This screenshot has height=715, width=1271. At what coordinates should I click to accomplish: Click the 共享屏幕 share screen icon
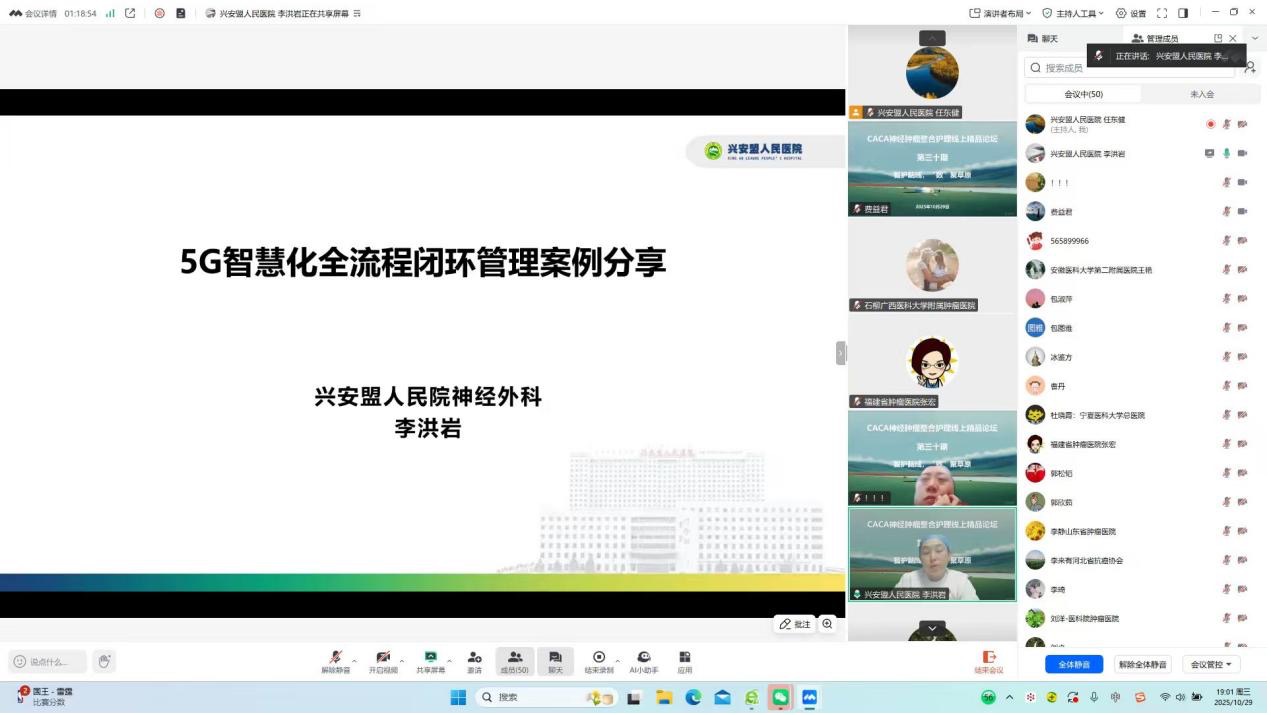[430, 658]
